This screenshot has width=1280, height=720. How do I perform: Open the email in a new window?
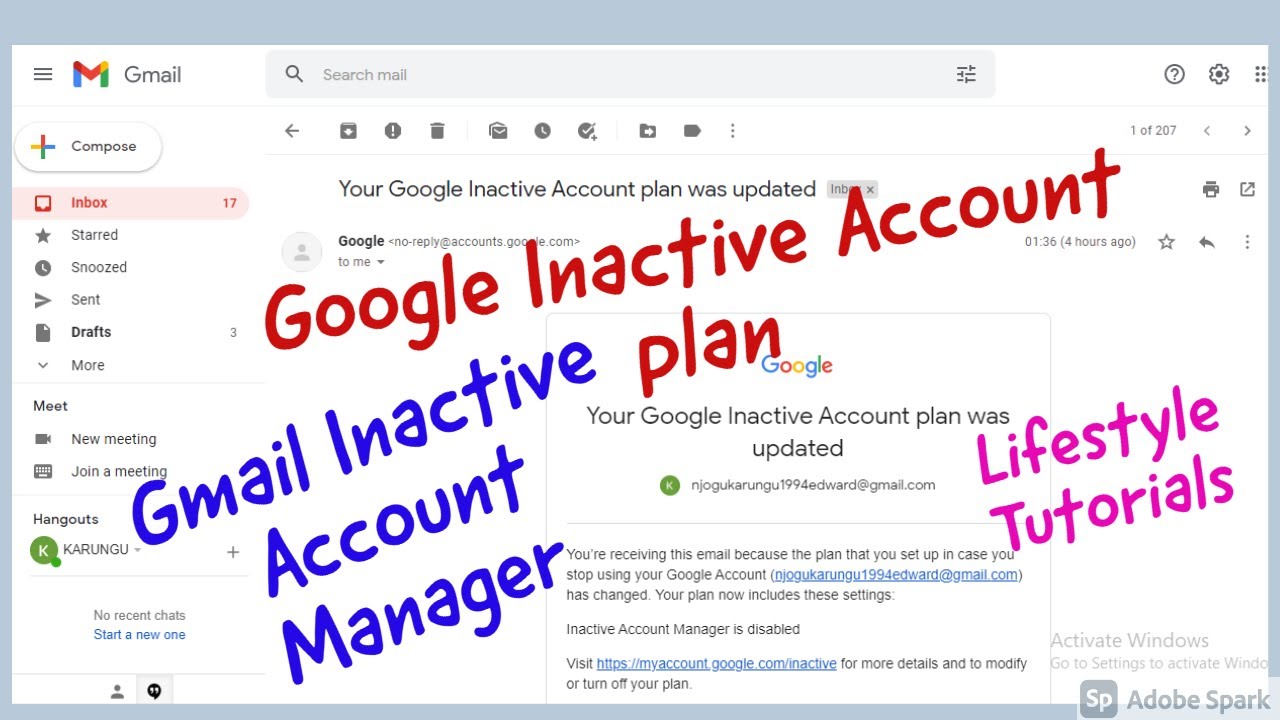pyautogui.click(x=1247, y=189)
